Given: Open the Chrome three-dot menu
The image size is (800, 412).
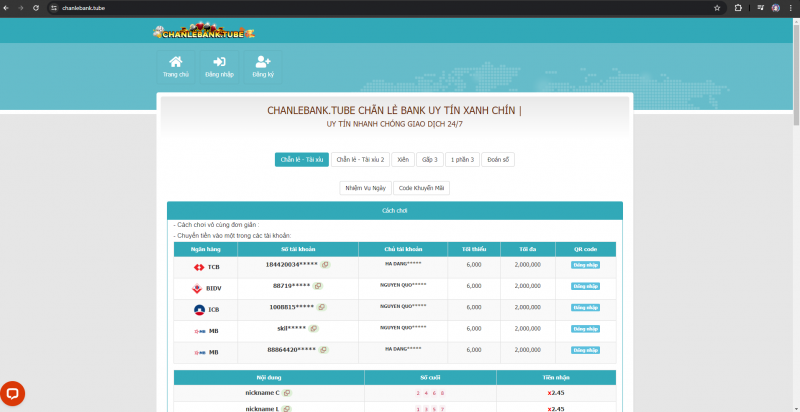Looking at the screenshot, I should 791,8.
